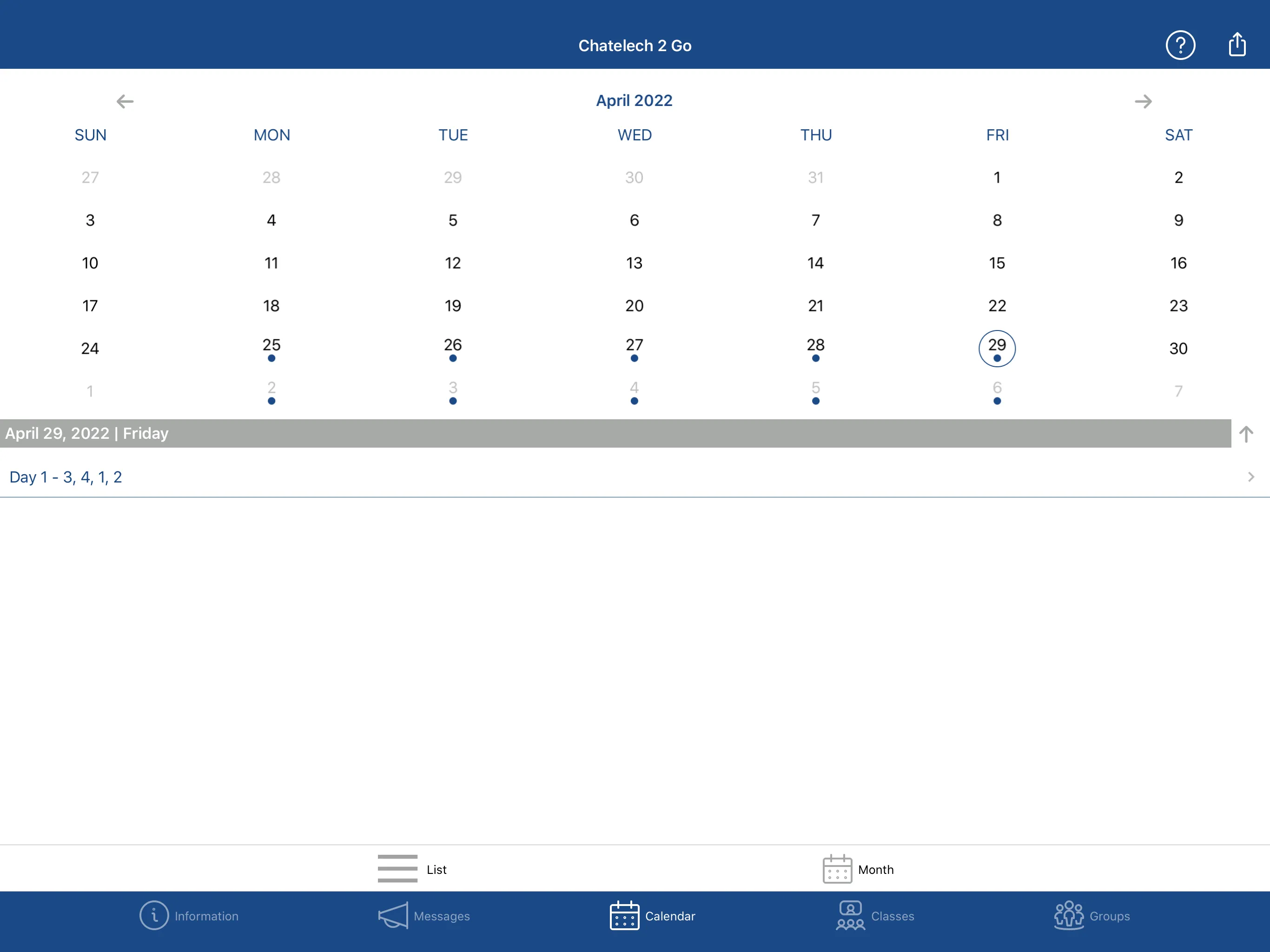Viewport: 1270px width, 952px height.
Task: Select April 12 on the calendar
Action: click(x=453, y=263)
